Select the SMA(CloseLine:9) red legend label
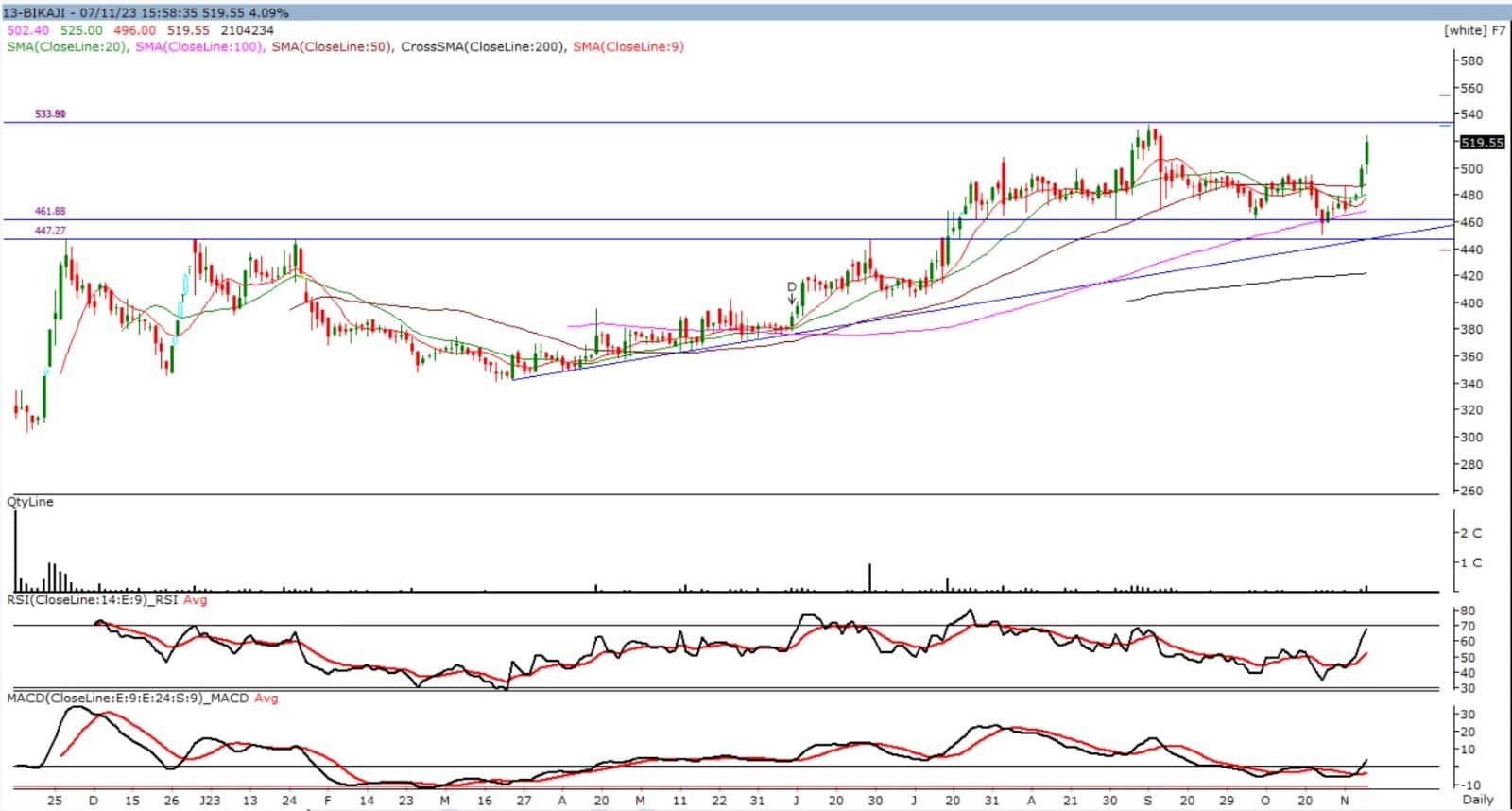 628,46
